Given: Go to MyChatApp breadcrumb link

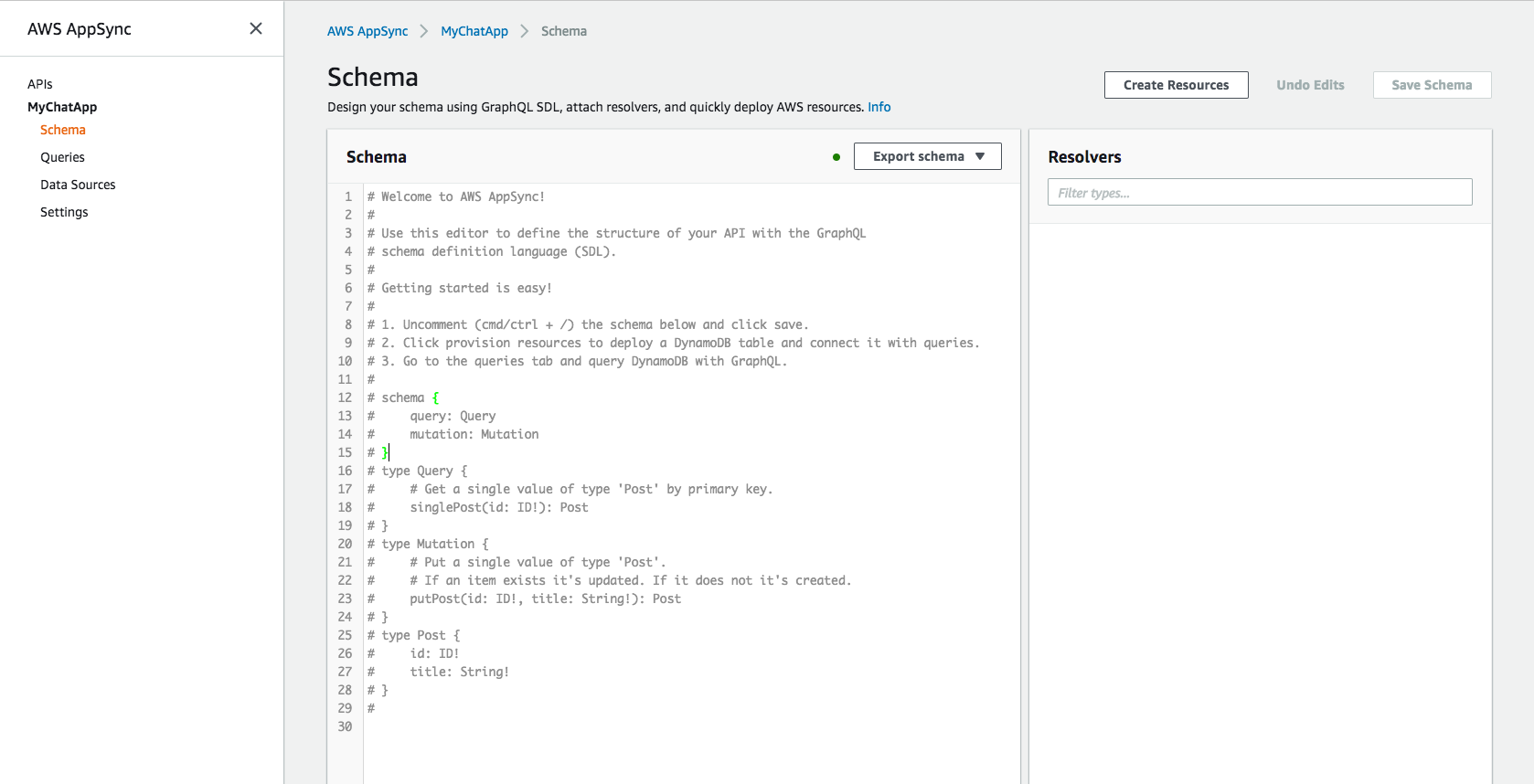Looking at the screenshot, I should tap(474, 31).
